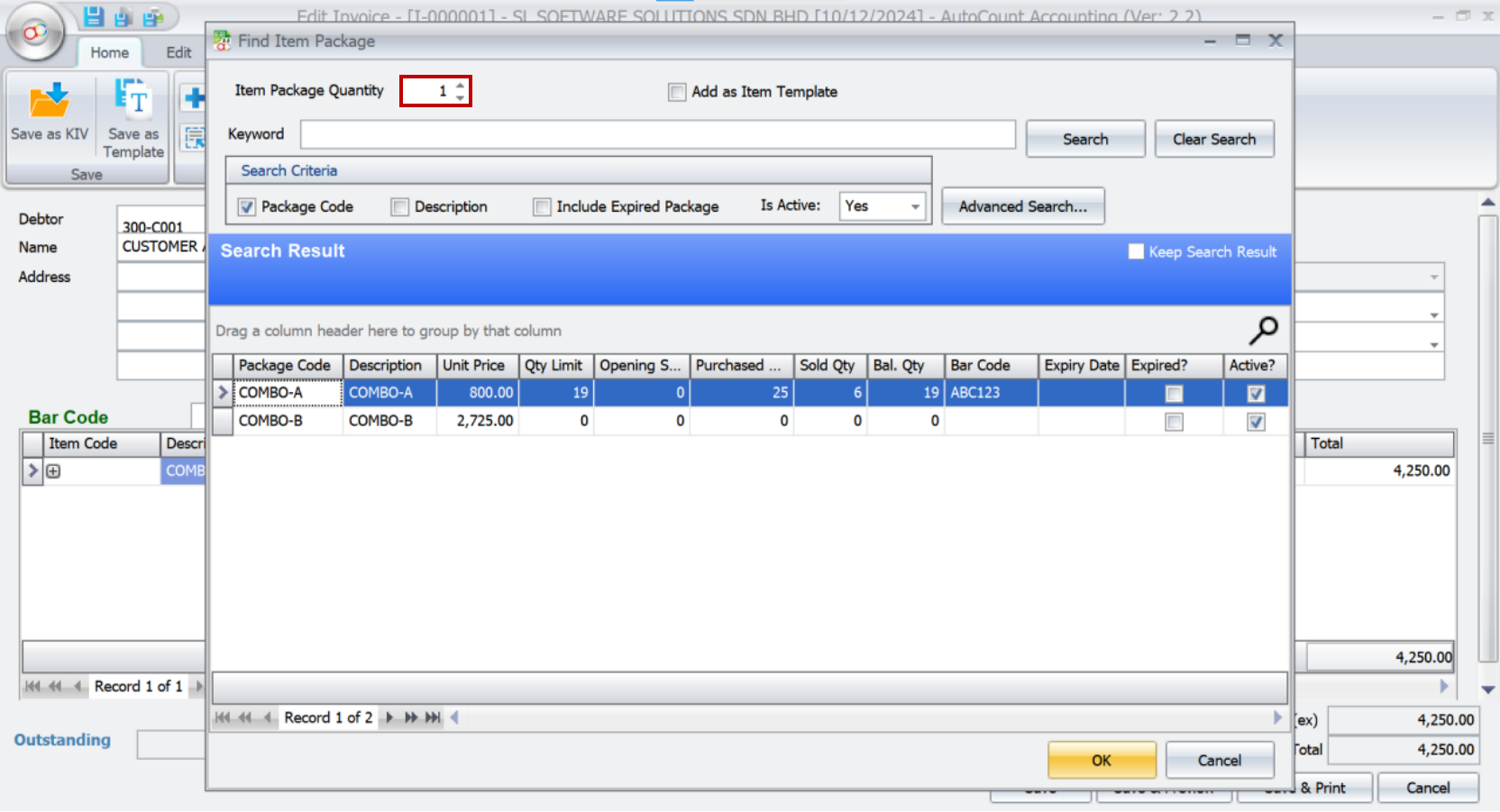Go to first record in Find Item Package navigator

(223, 718)
